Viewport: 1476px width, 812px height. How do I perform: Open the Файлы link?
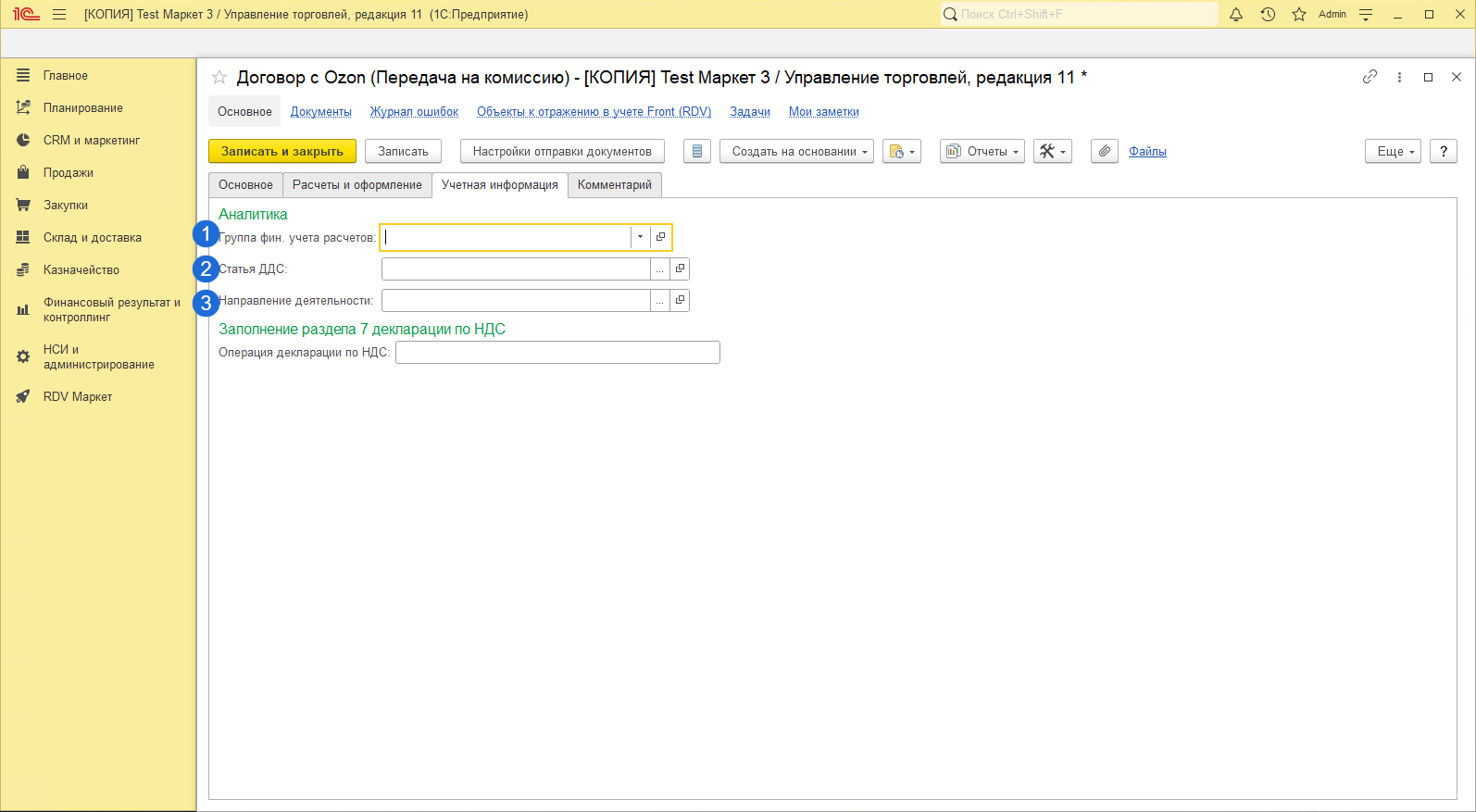click(x=1147, y=152)
